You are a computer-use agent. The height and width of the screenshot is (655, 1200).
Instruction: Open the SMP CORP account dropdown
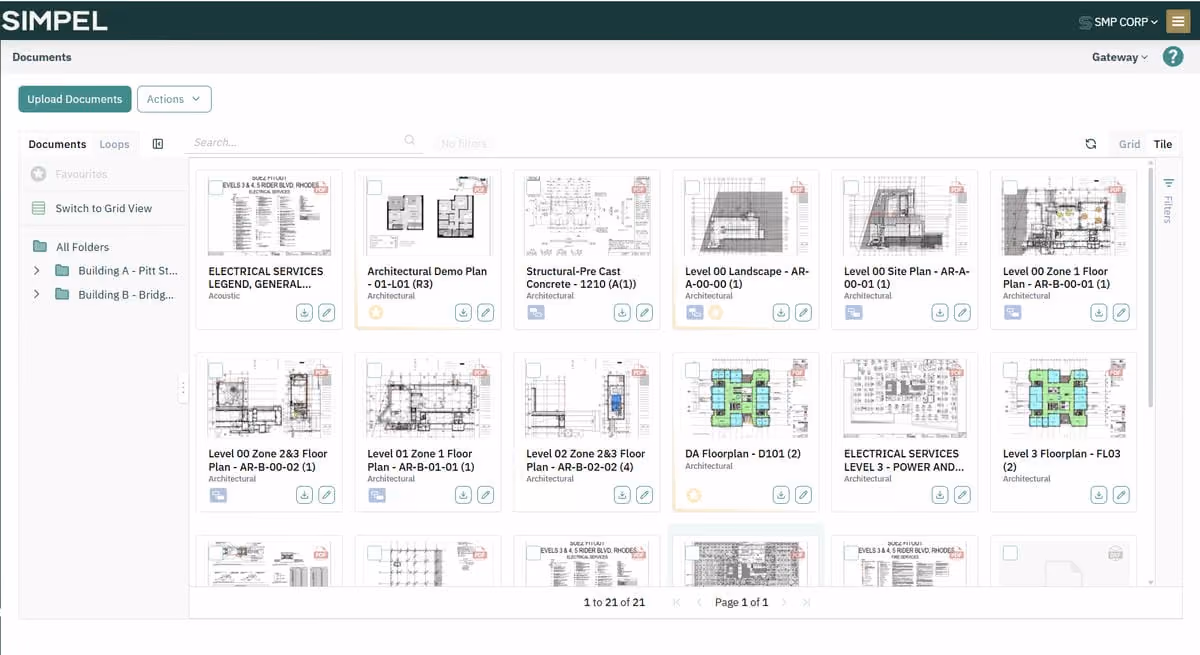(1118, 21)
